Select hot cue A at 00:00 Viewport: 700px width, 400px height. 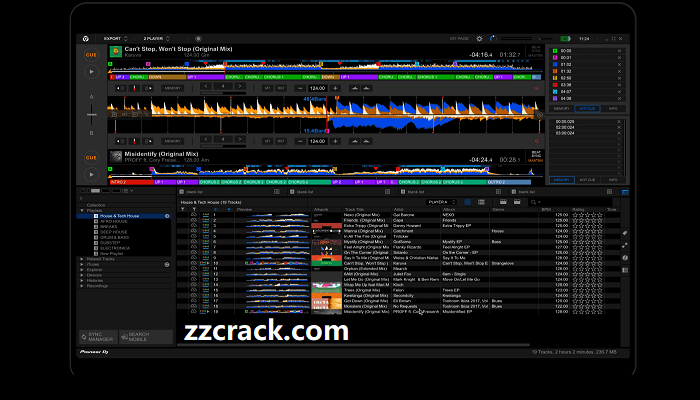[555, 51]
